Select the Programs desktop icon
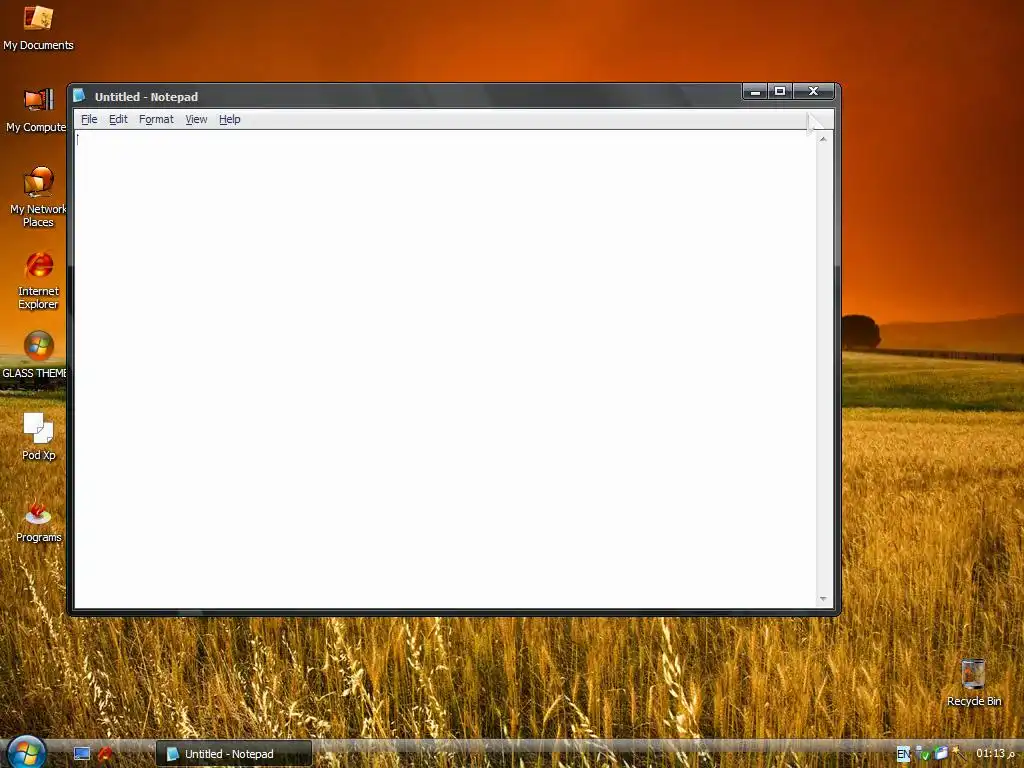1024x768 pixels. 39,520
